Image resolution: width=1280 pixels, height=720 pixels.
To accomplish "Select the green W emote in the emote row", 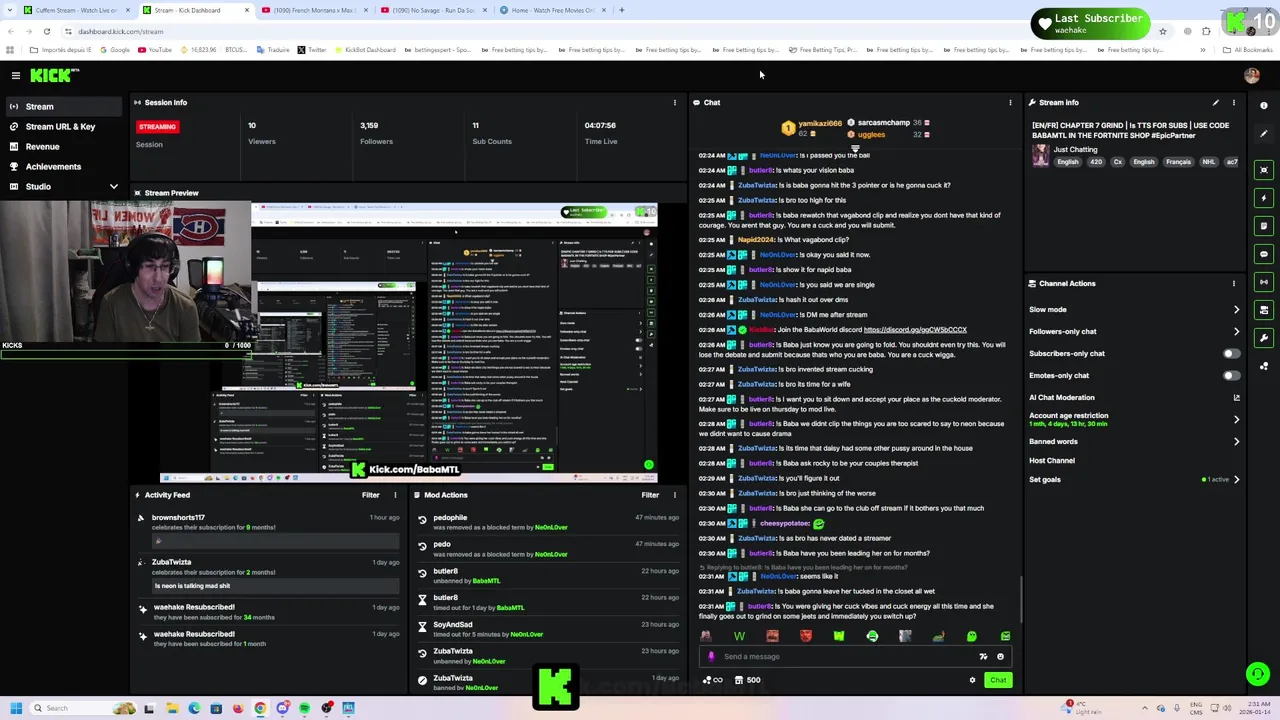I will [x=739, y=636].
